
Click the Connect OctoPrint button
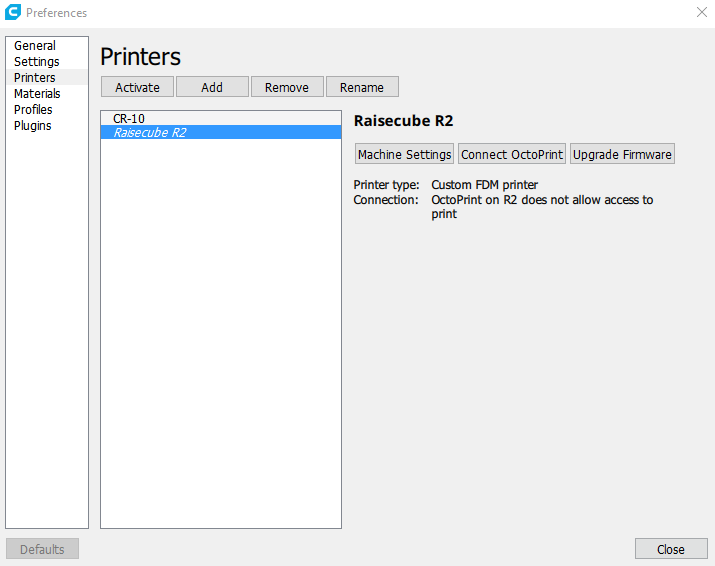coord(512,154)
